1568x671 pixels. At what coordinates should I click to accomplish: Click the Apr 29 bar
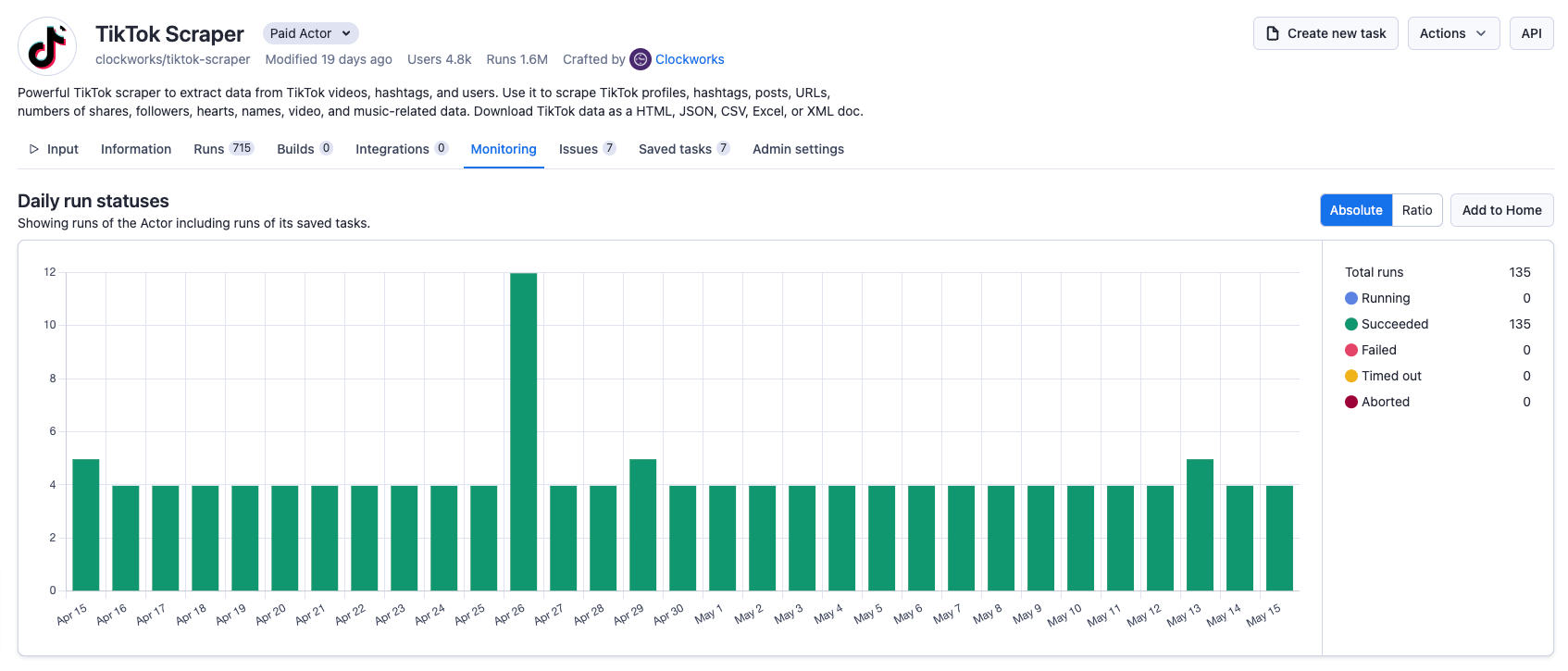[x=642, y=525]
